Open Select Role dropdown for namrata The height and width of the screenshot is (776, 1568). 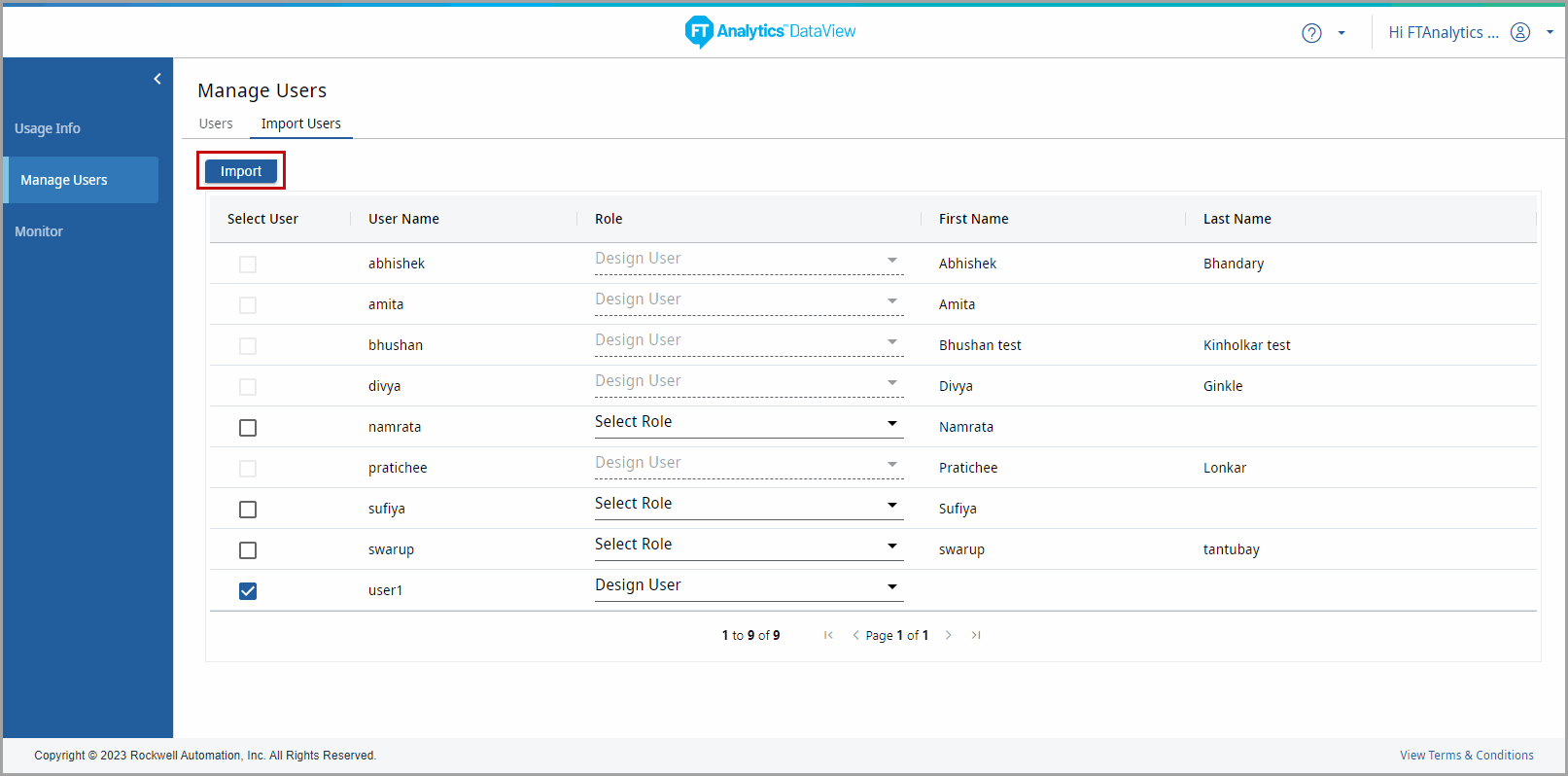(x=749, y=423)
